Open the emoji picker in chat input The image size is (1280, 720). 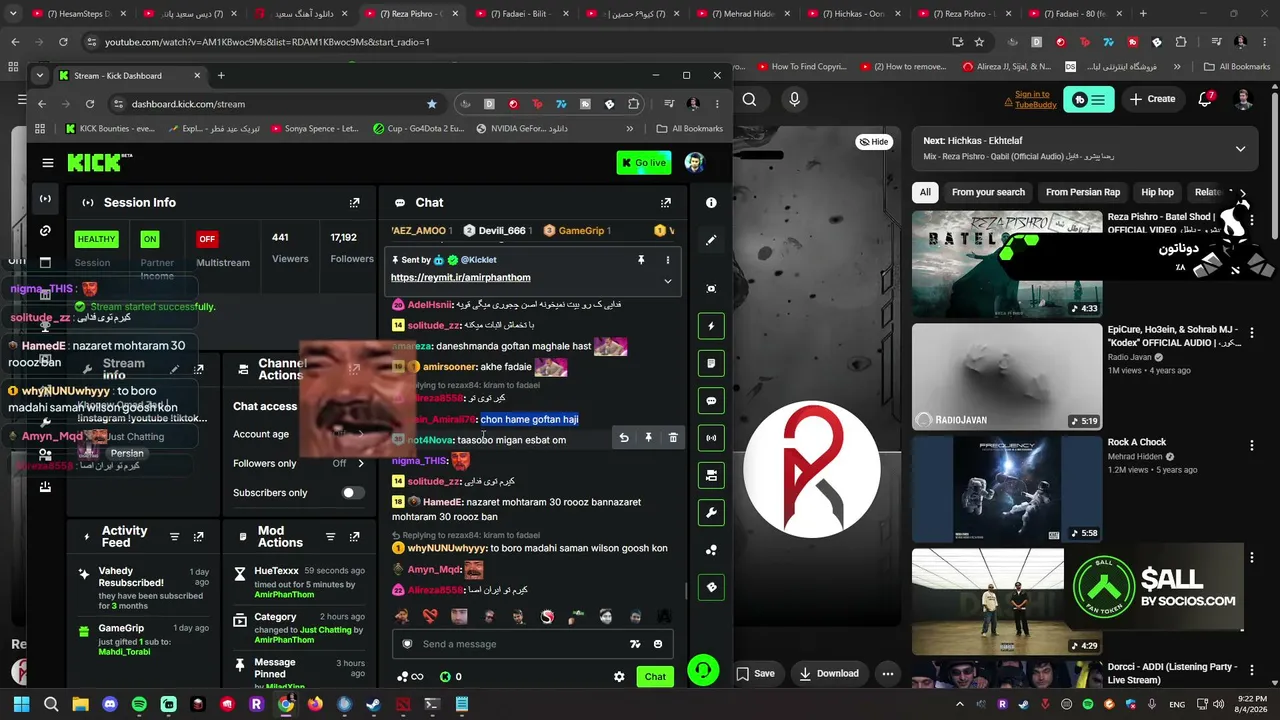tap(658, 644)
